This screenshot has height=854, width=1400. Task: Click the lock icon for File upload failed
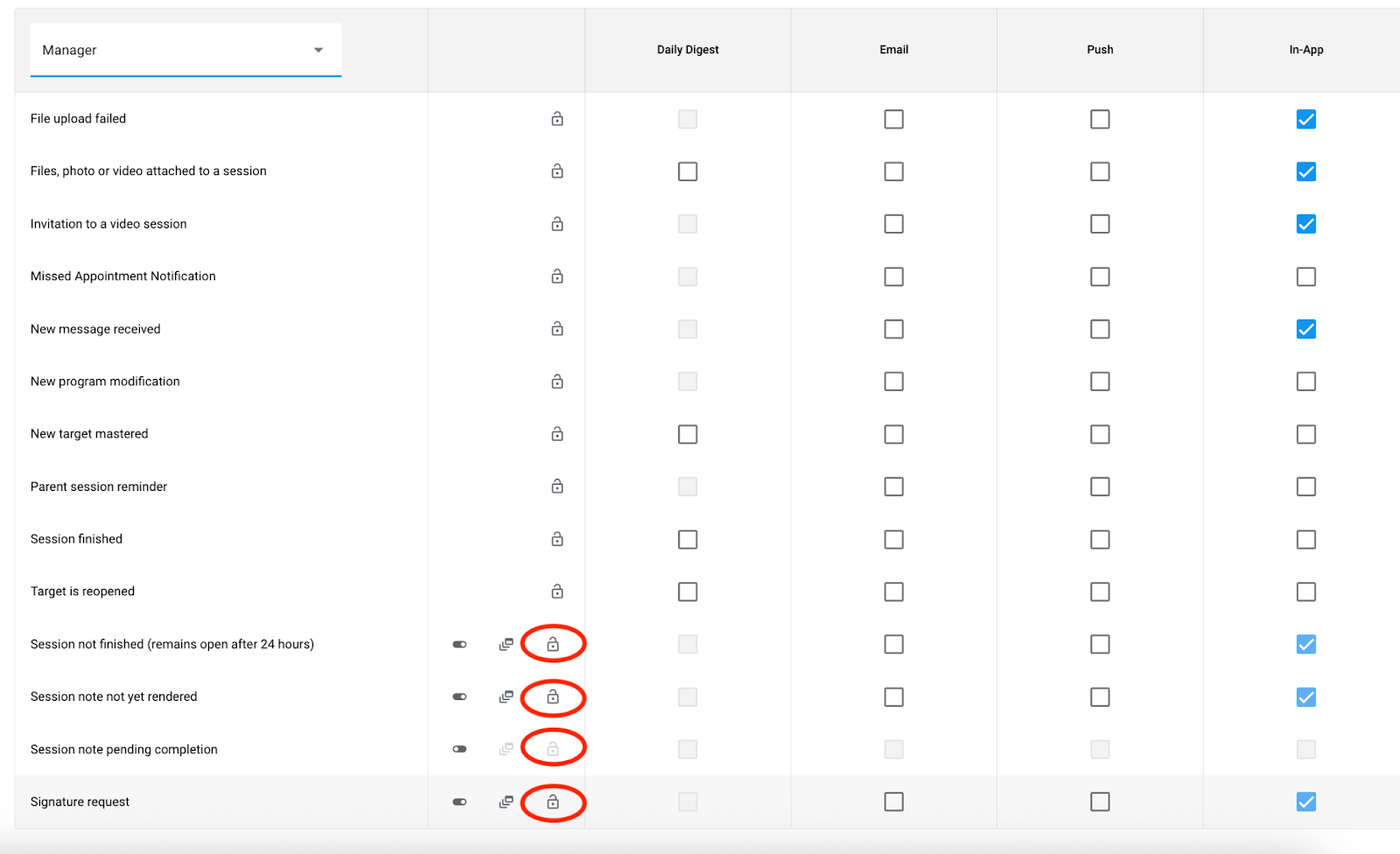(x=556, y=119)
